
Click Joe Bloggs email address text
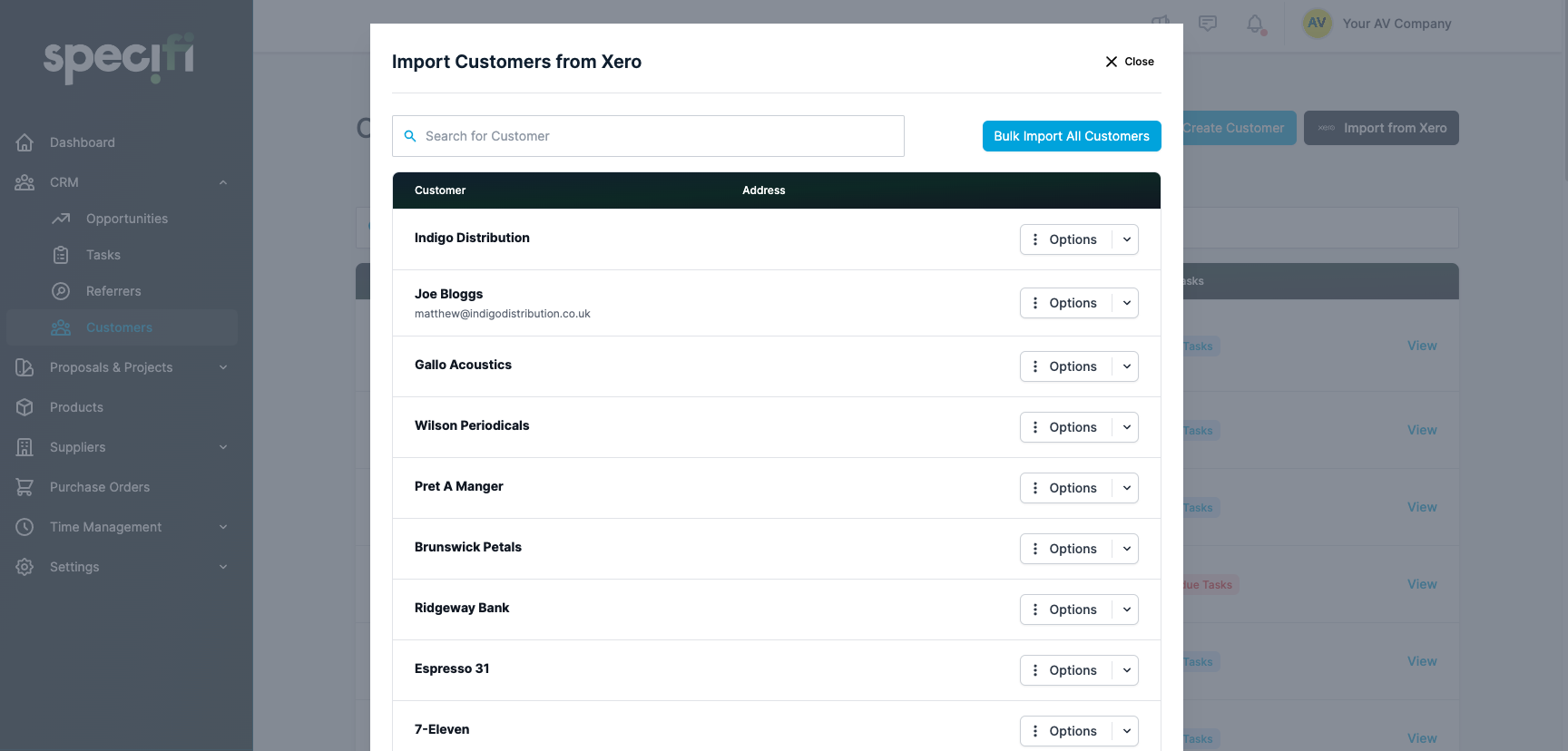click(x=503, y=314)
